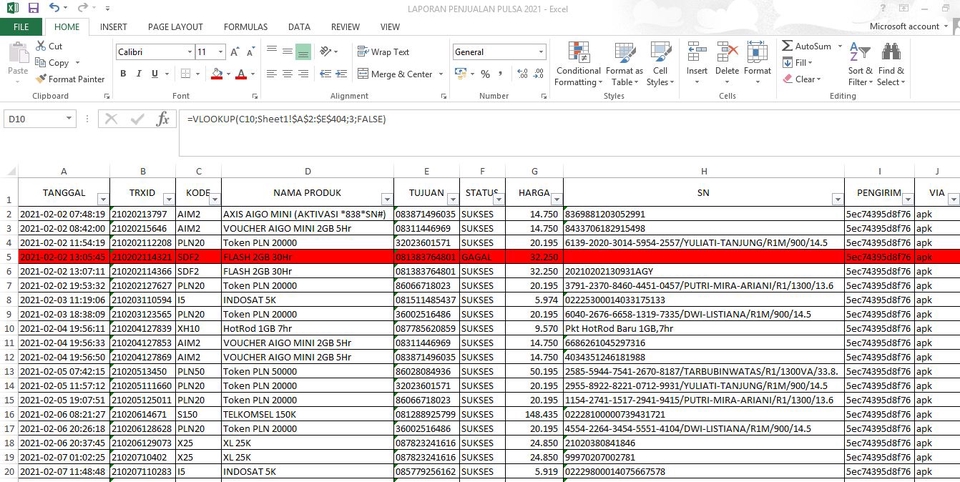Align cell text right
This screenshot has height=482, width=960.
(303, 73)
